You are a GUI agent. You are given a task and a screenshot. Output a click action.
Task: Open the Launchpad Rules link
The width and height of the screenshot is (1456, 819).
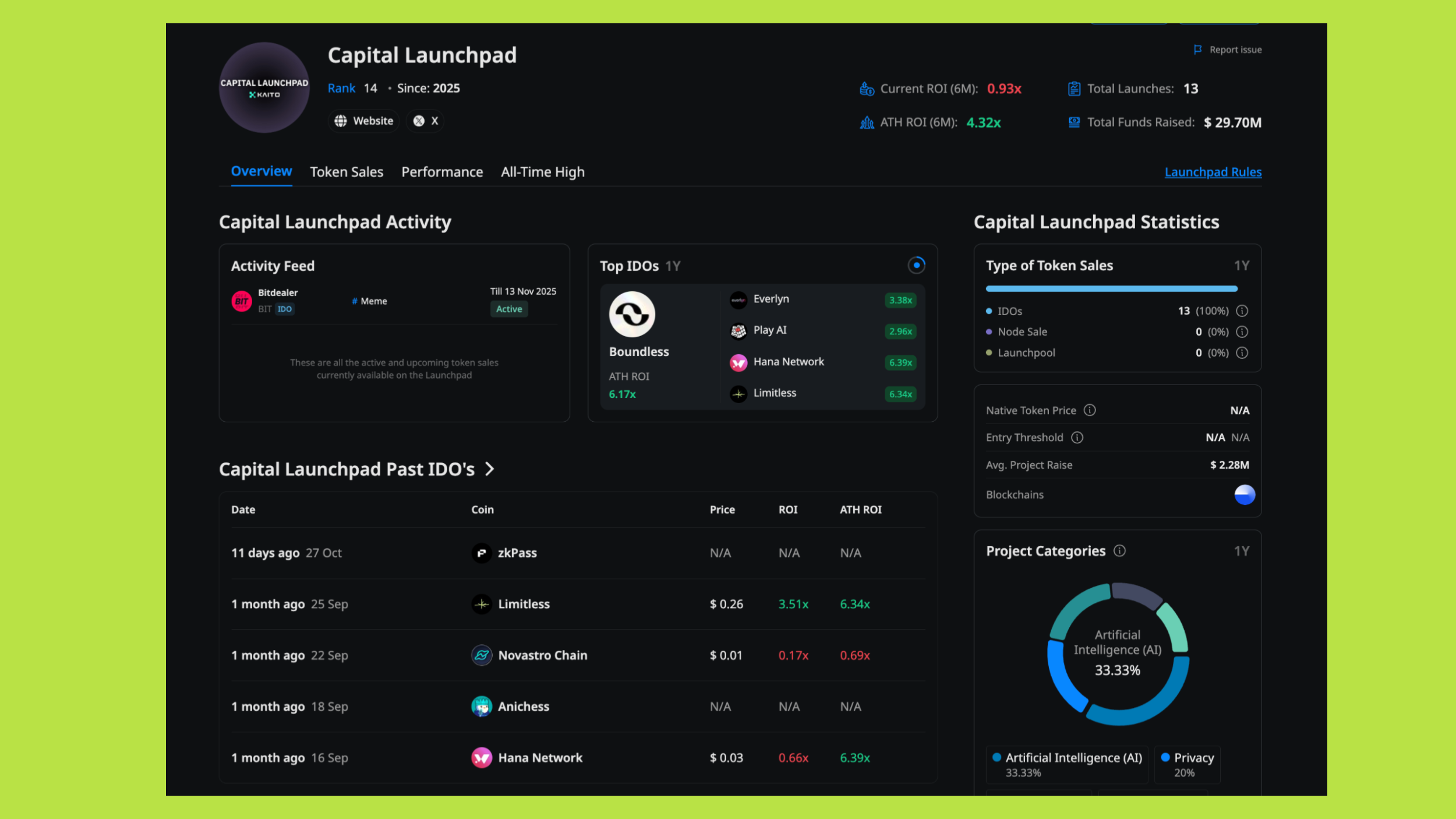pos(1213,172)
